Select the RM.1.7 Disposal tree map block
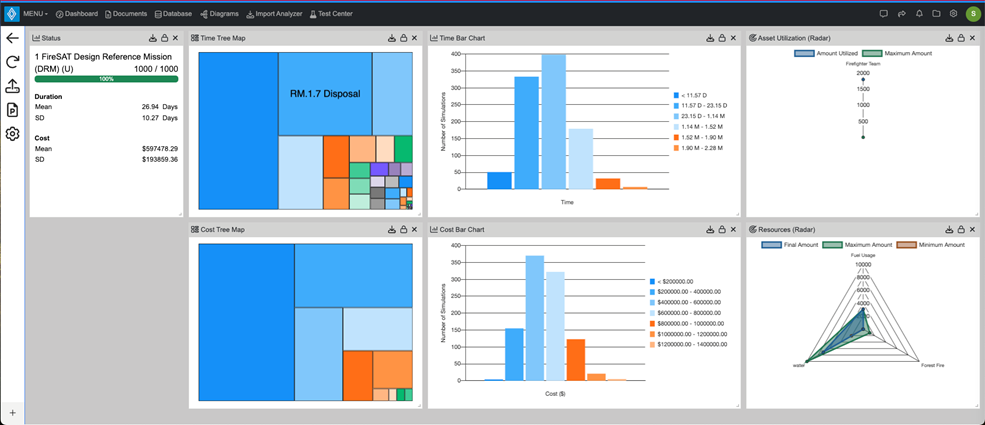Viewport: 985px width, 425px height. point(325,94)
